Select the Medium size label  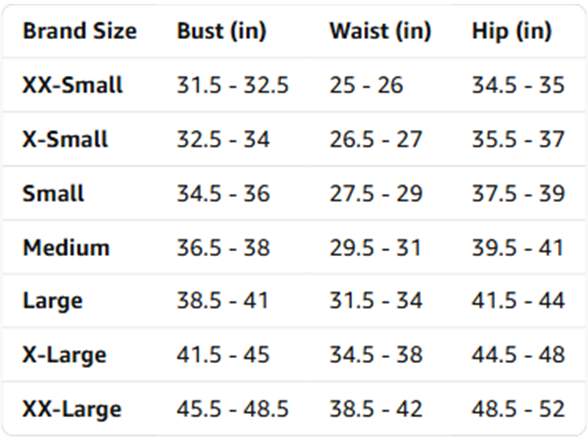pos(66,248)
